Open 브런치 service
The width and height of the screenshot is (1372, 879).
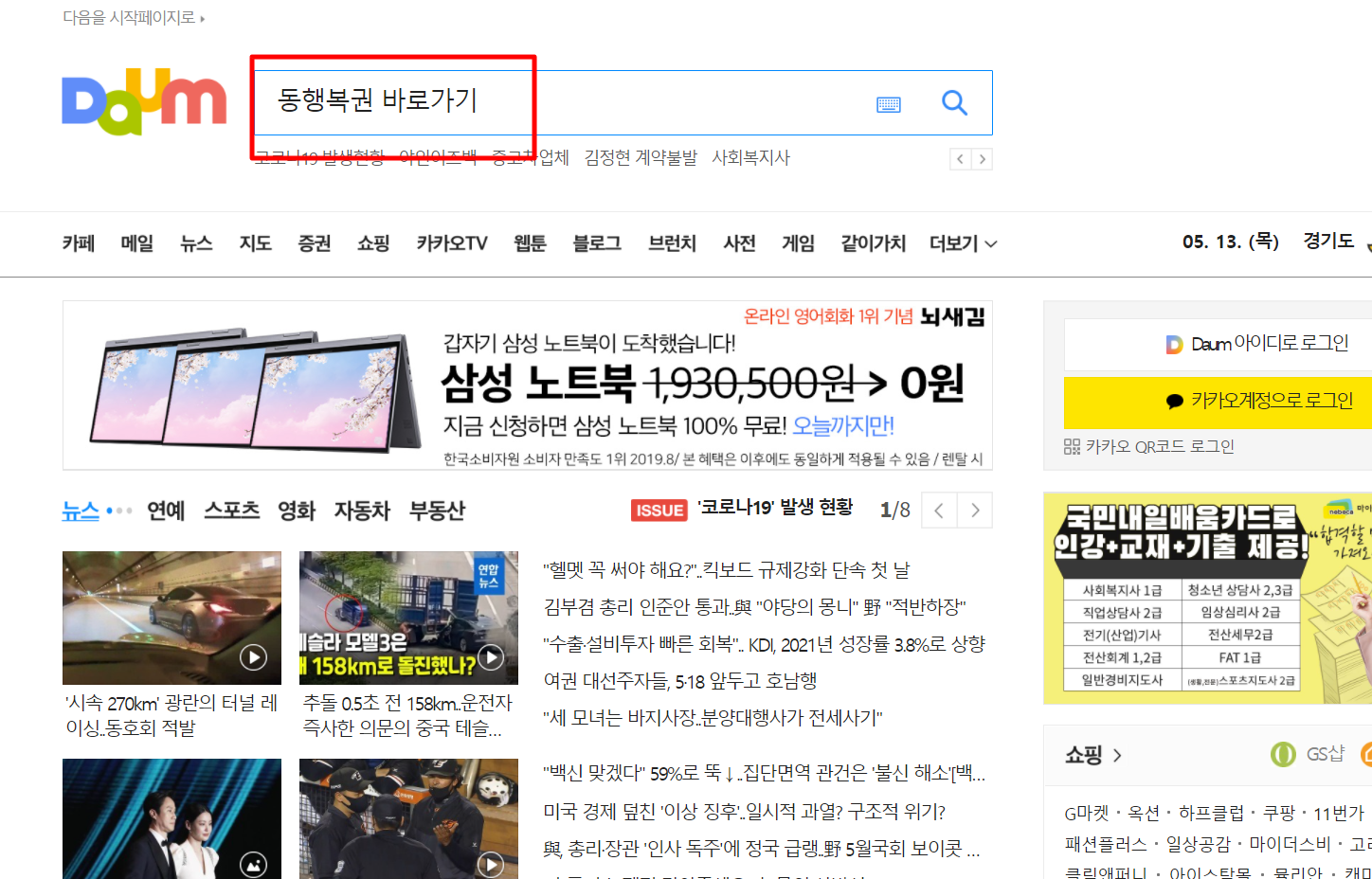tap(673, 243)
